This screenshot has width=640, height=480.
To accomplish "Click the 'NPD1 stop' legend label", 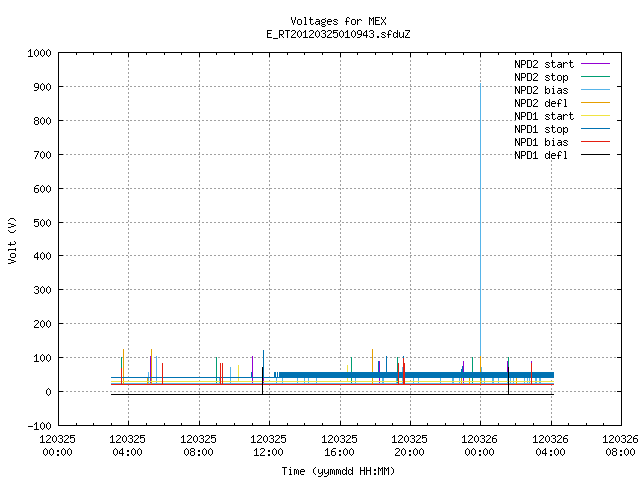I will (x=541, y=129).
